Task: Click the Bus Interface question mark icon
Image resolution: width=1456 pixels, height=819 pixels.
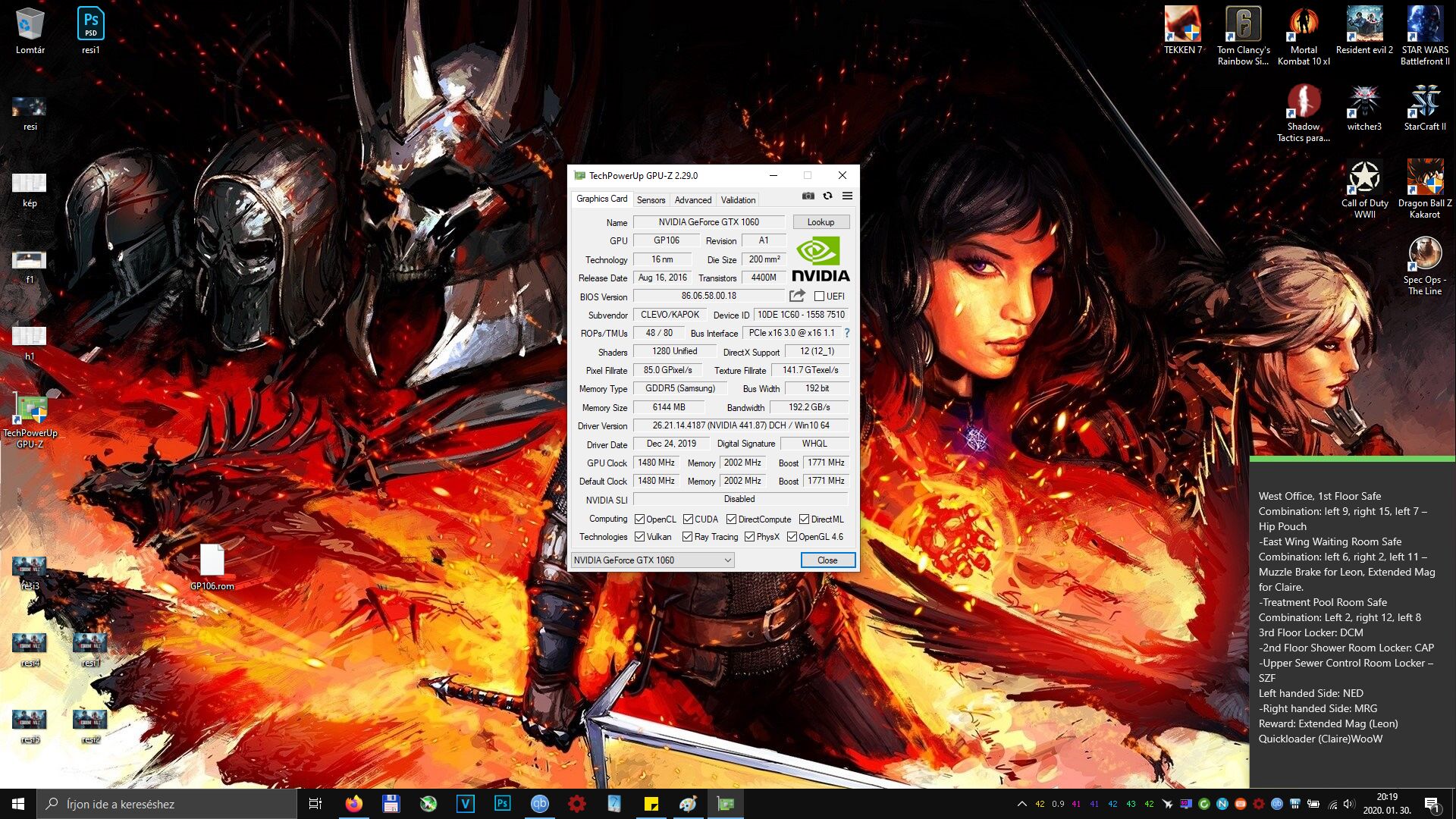Action: coord(847,333)
